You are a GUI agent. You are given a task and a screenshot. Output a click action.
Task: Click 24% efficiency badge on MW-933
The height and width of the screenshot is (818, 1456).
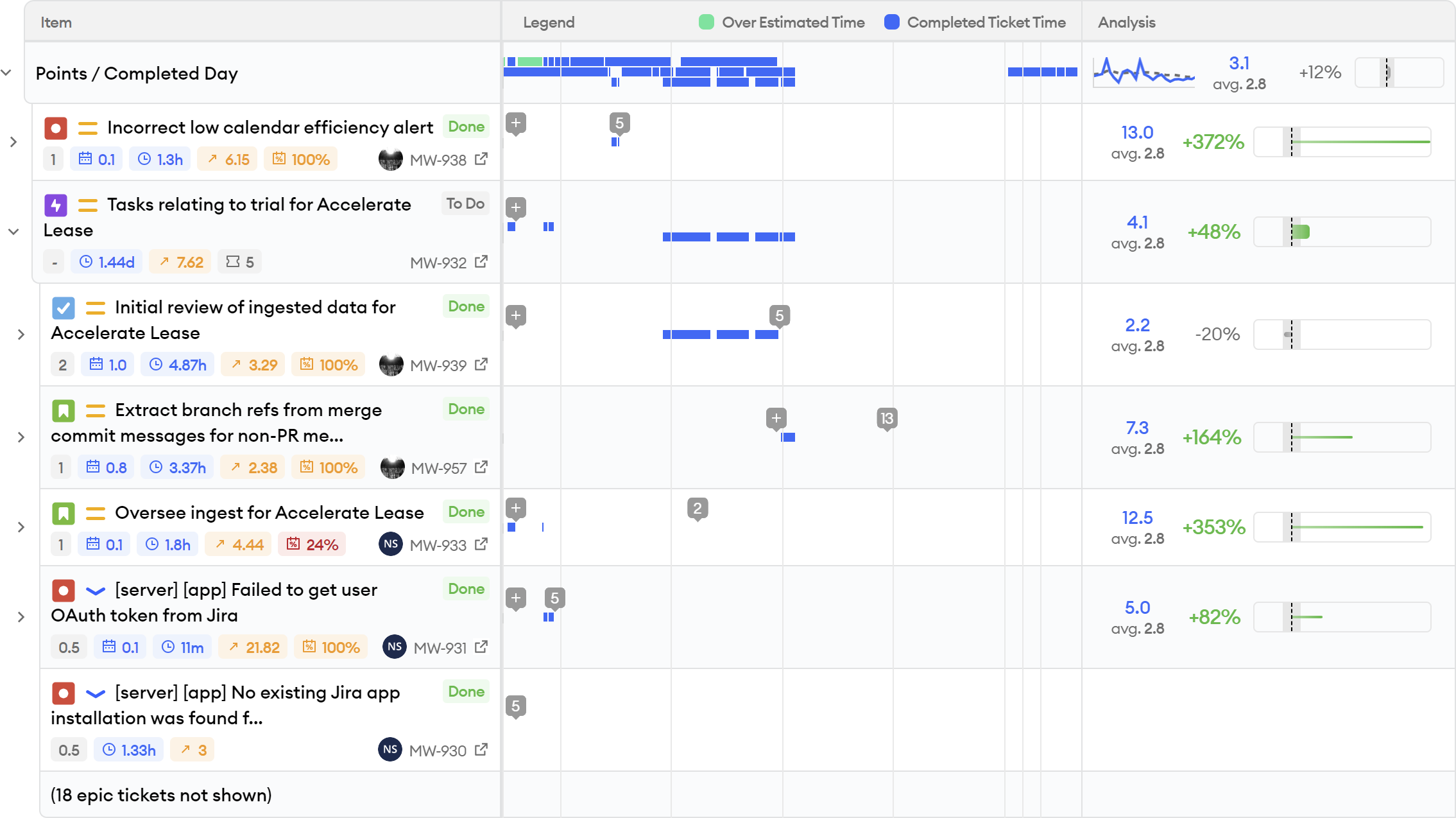click(x=312, y=544)
